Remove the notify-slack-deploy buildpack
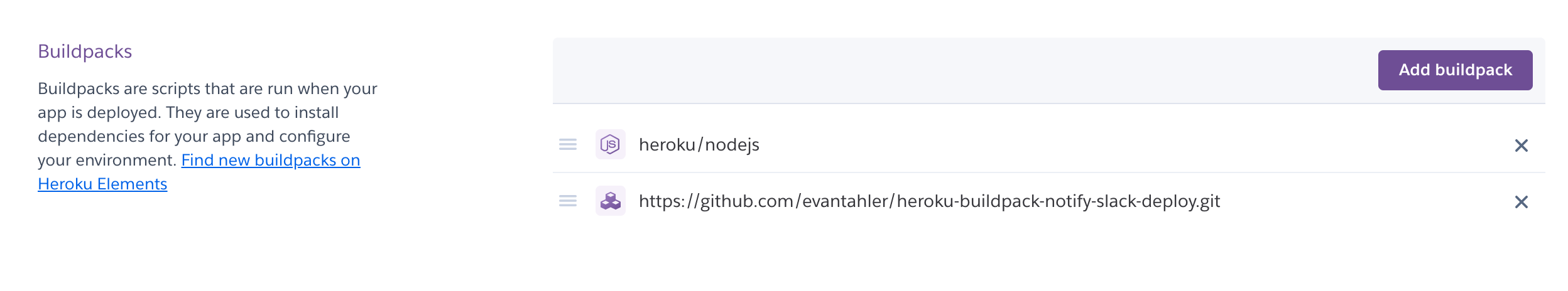This screenshot has width=1568, height=291. pyautogui.click(x=1521, y=202)
